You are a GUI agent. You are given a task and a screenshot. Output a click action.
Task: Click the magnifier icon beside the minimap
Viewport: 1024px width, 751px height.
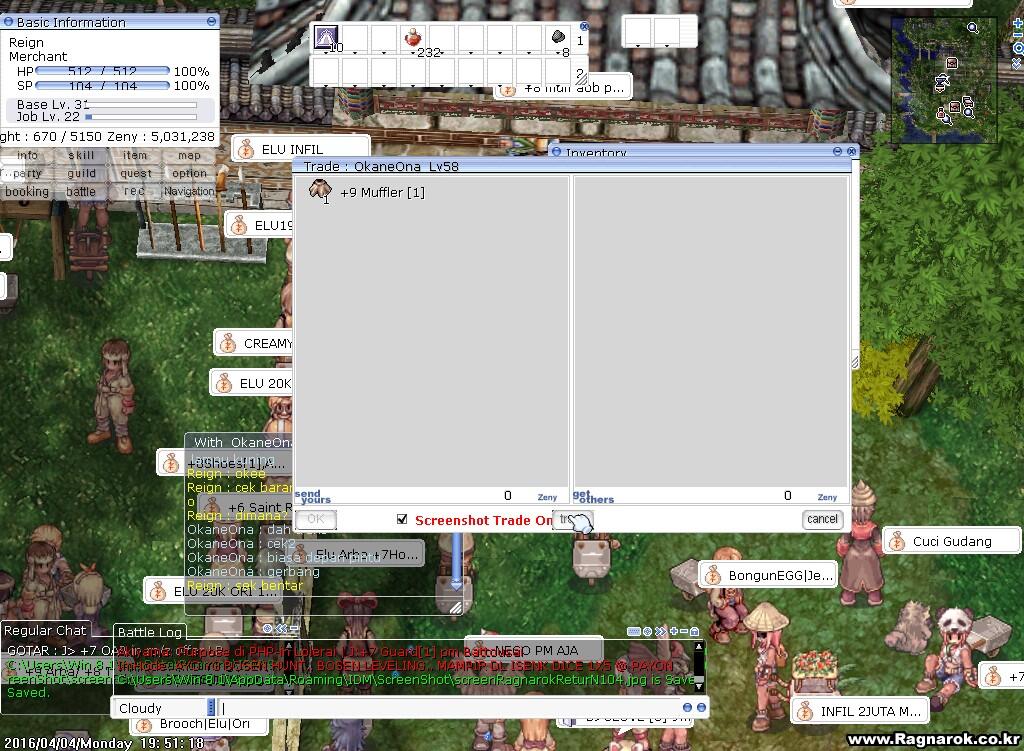coord(1017,48)
